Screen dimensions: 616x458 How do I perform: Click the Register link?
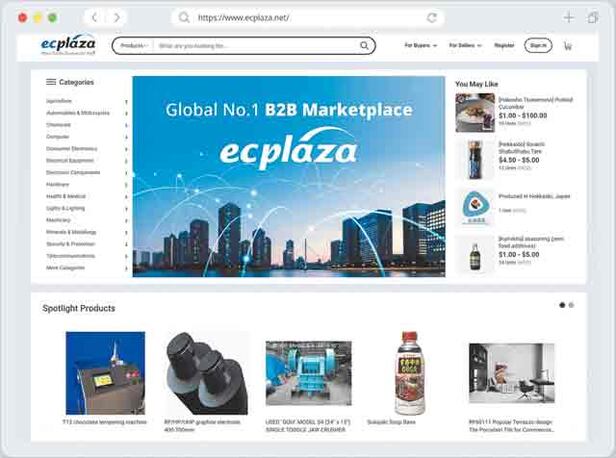[x=504, y=46]
